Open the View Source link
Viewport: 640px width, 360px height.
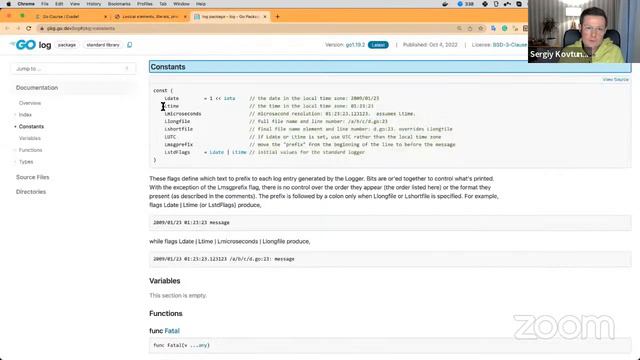(616, 79)
